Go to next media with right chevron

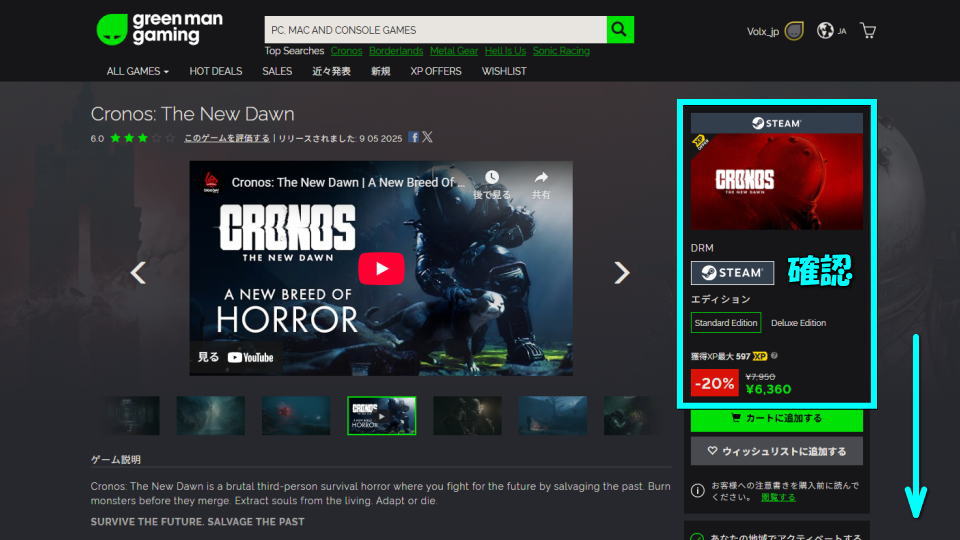621,272
